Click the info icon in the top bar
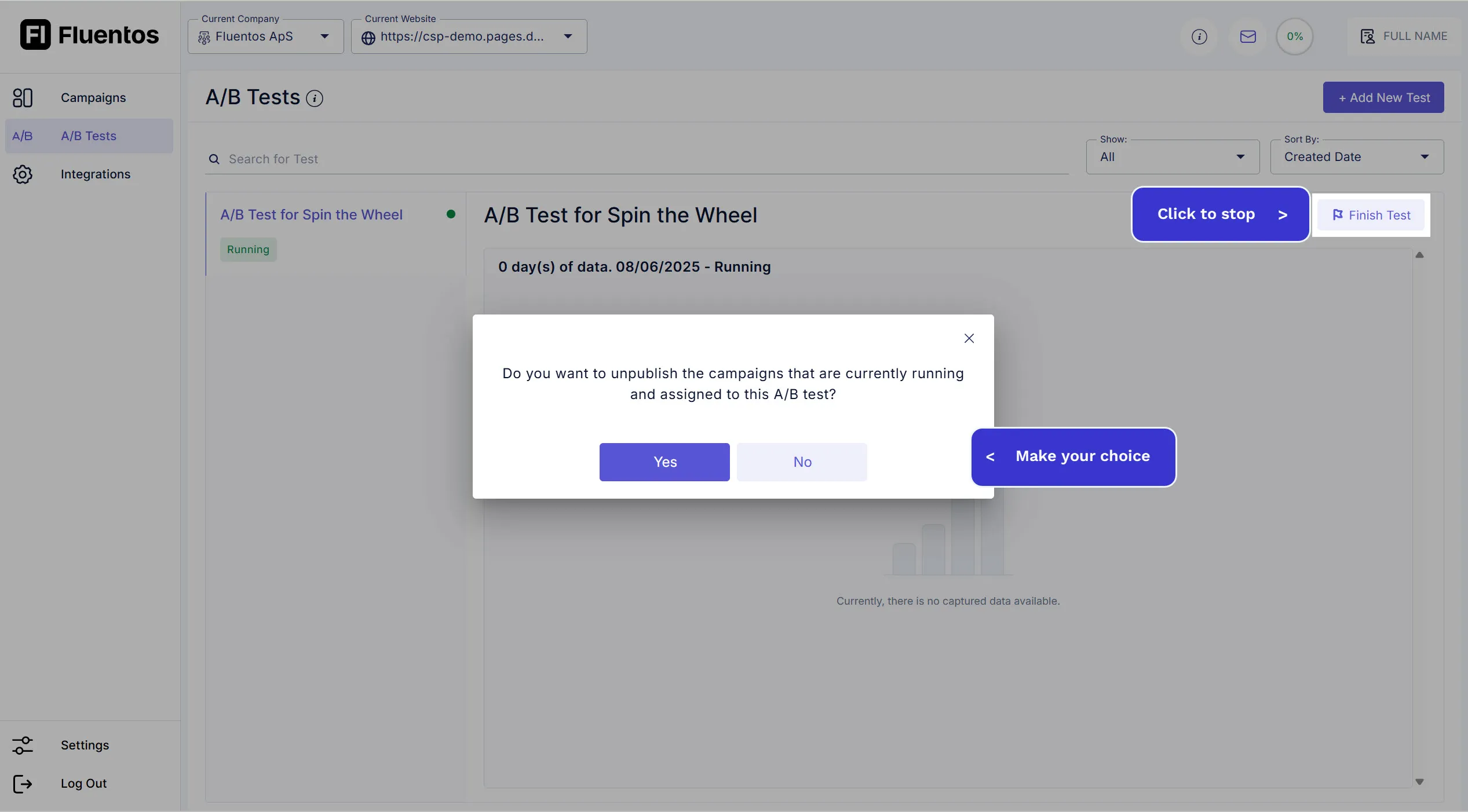 tap(1199, 36)
